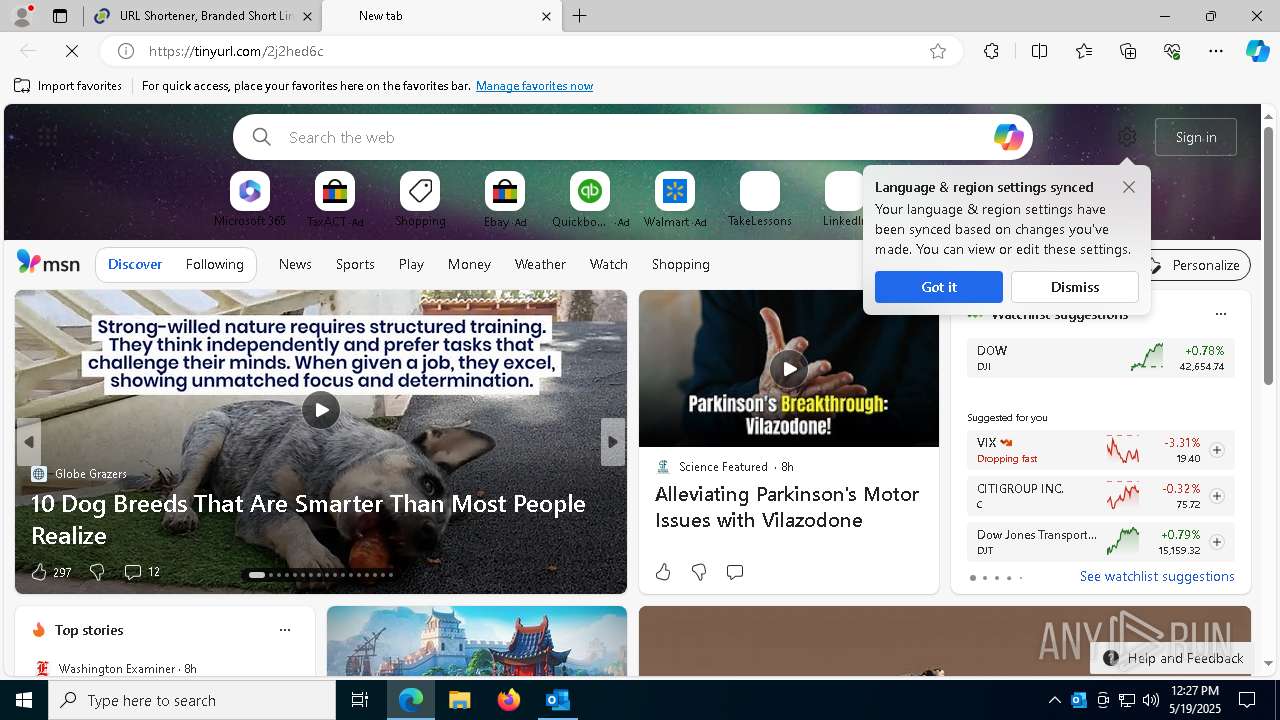Click Copilot icon in search box

(1008, 137)
